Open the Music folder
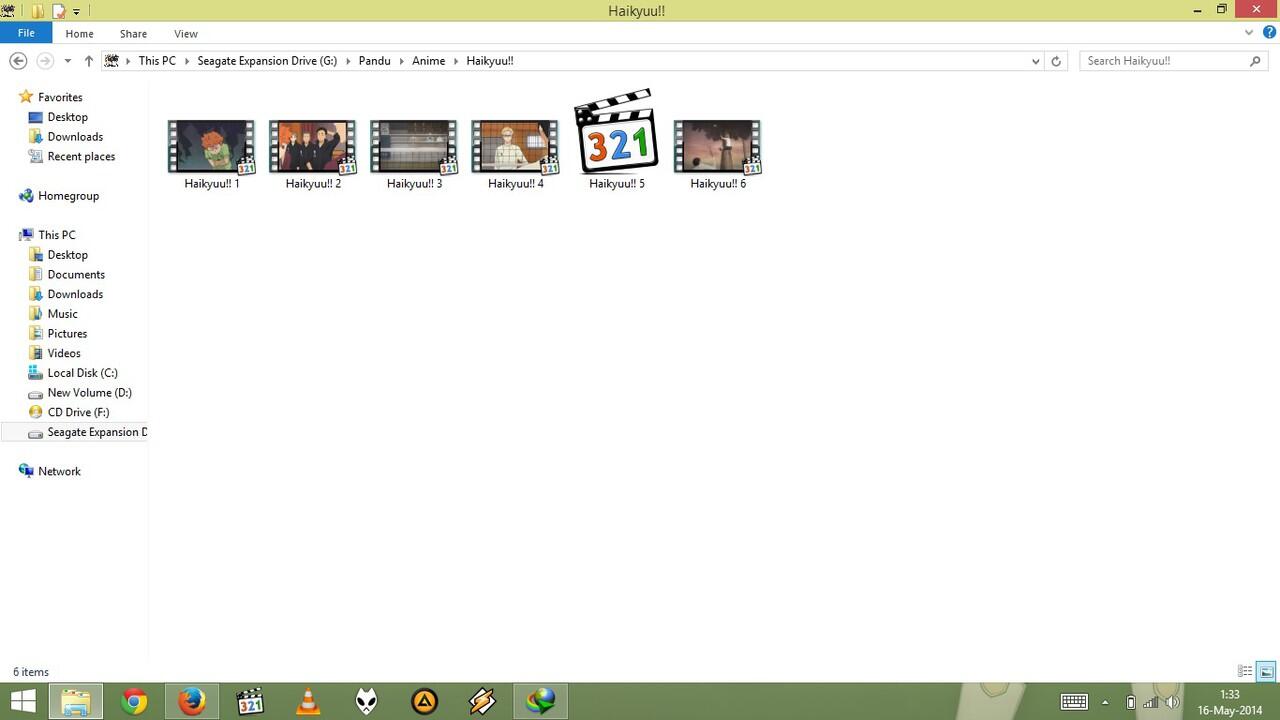The image size is (1280, 720). pyautogui.click(x=62, y=314)
